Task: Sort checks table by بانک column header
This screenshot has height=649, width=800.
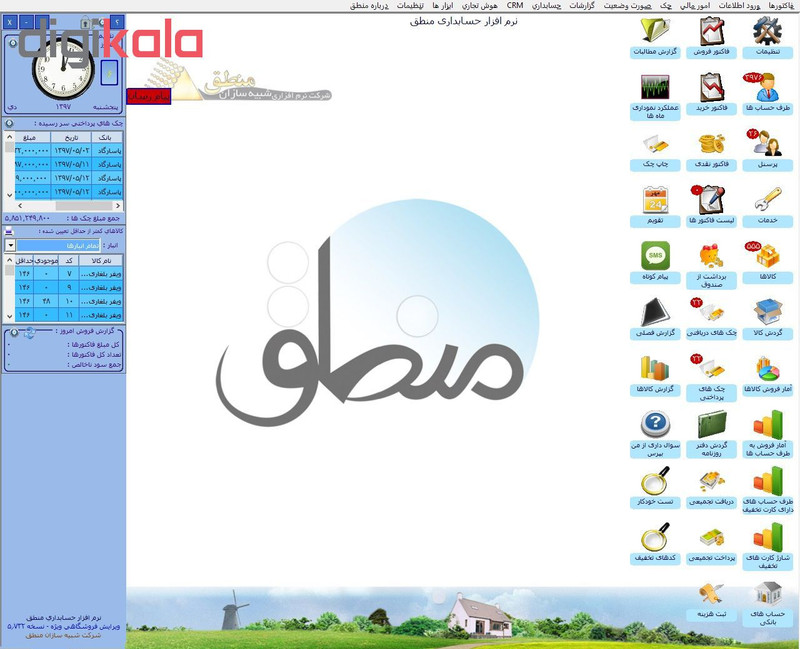Action: point(107,137)
